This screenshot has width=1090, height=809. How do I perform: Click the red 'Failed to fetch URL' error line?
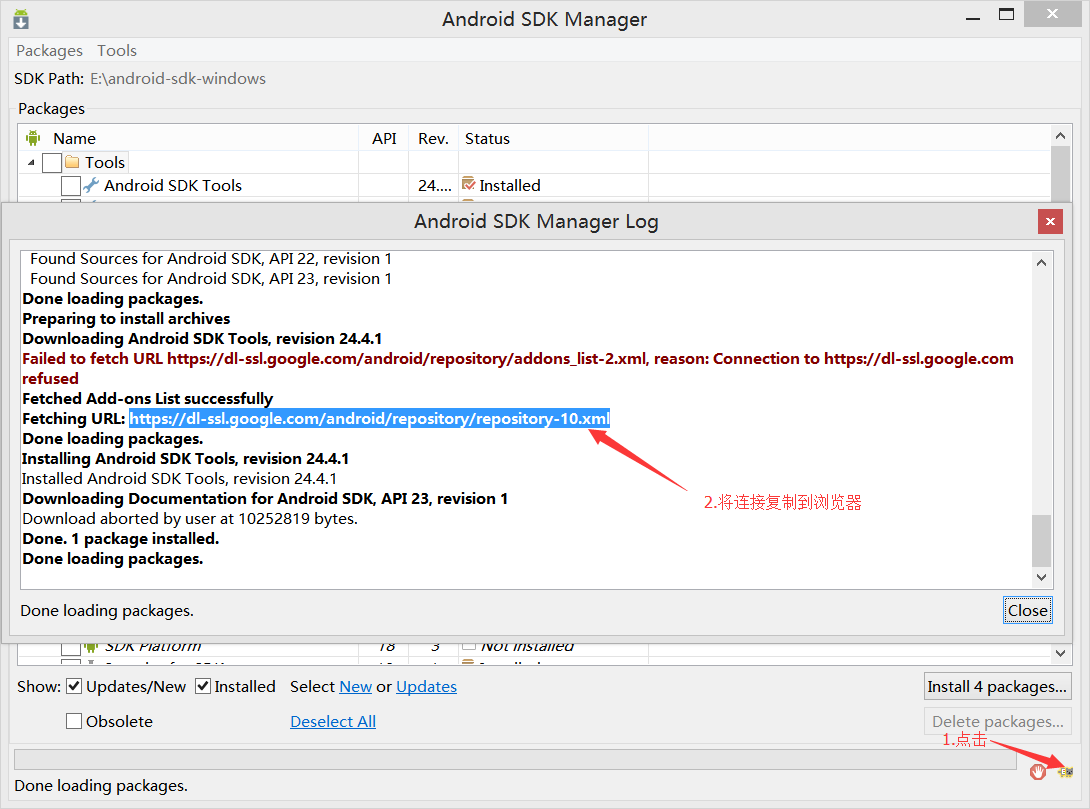[x=518, y=368]
